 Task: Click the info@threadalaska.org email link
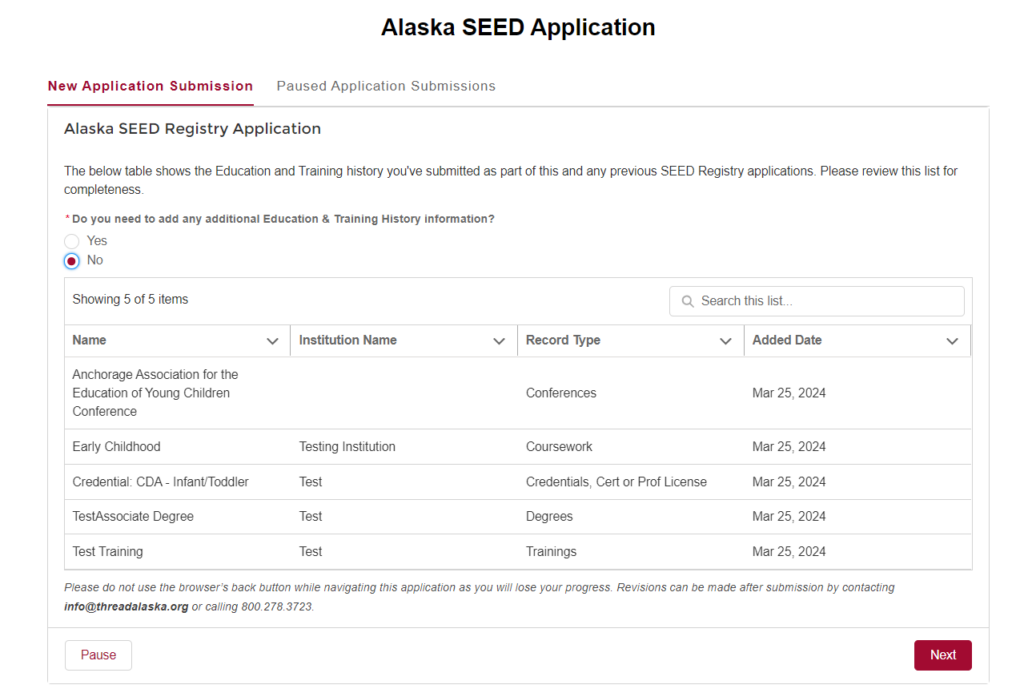point(126,607)
